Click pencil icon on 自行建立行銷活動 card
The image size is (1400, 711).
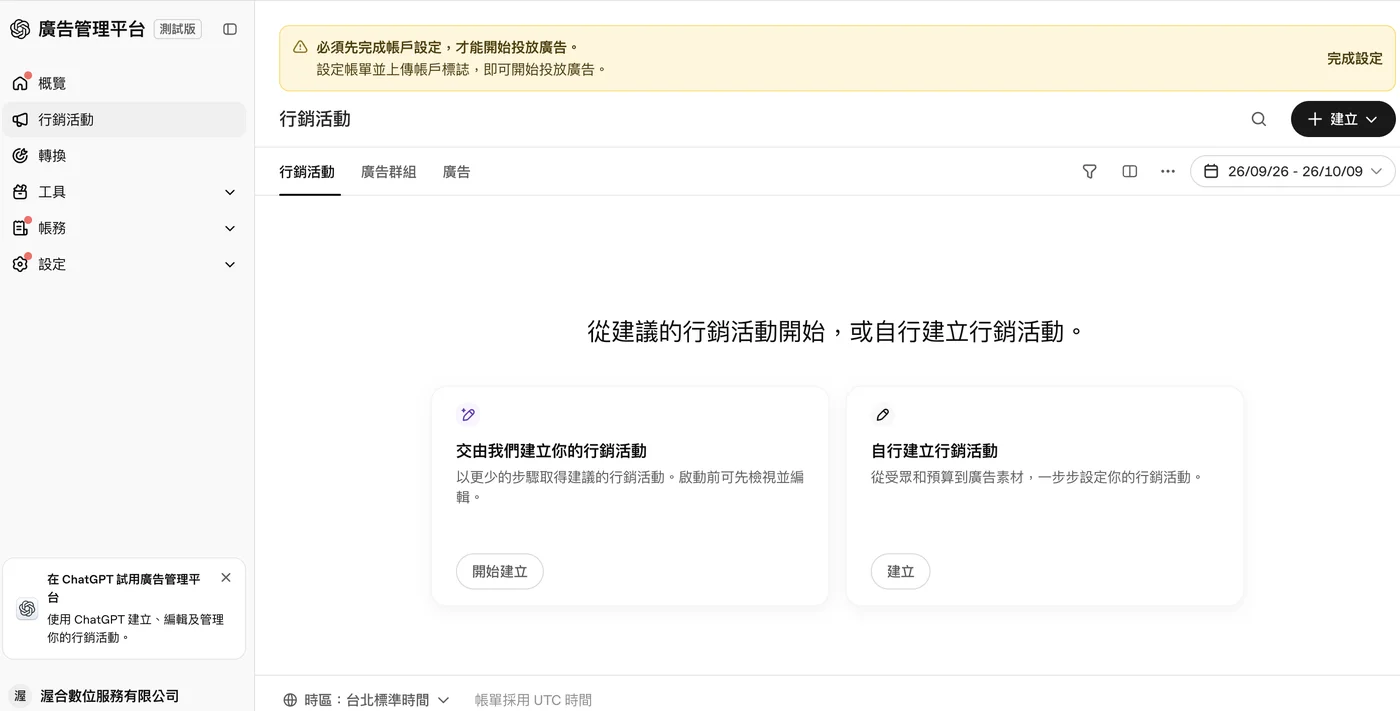pyautogui.click(x=882, y=414)
